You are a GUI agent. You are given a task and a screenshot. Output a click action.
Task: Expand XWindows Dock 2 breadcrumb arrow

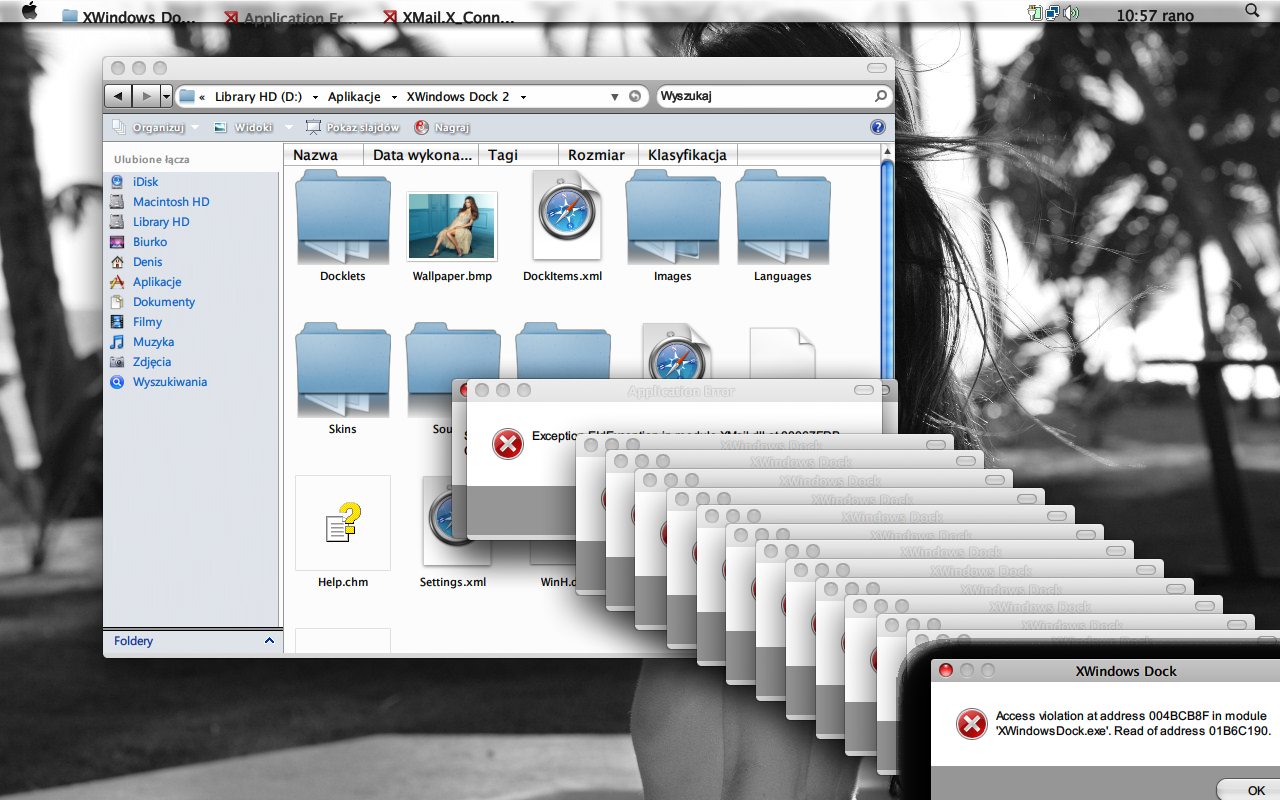coord(523,97)
